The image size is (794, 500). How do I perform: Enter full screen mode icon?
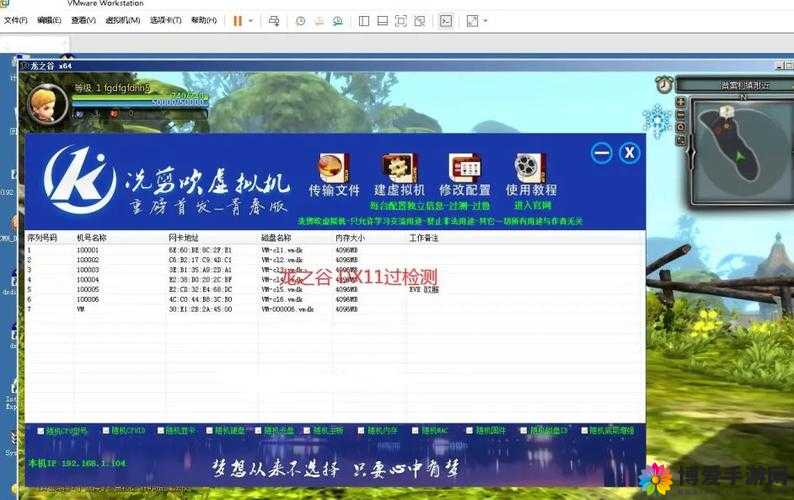pos(401,21)
